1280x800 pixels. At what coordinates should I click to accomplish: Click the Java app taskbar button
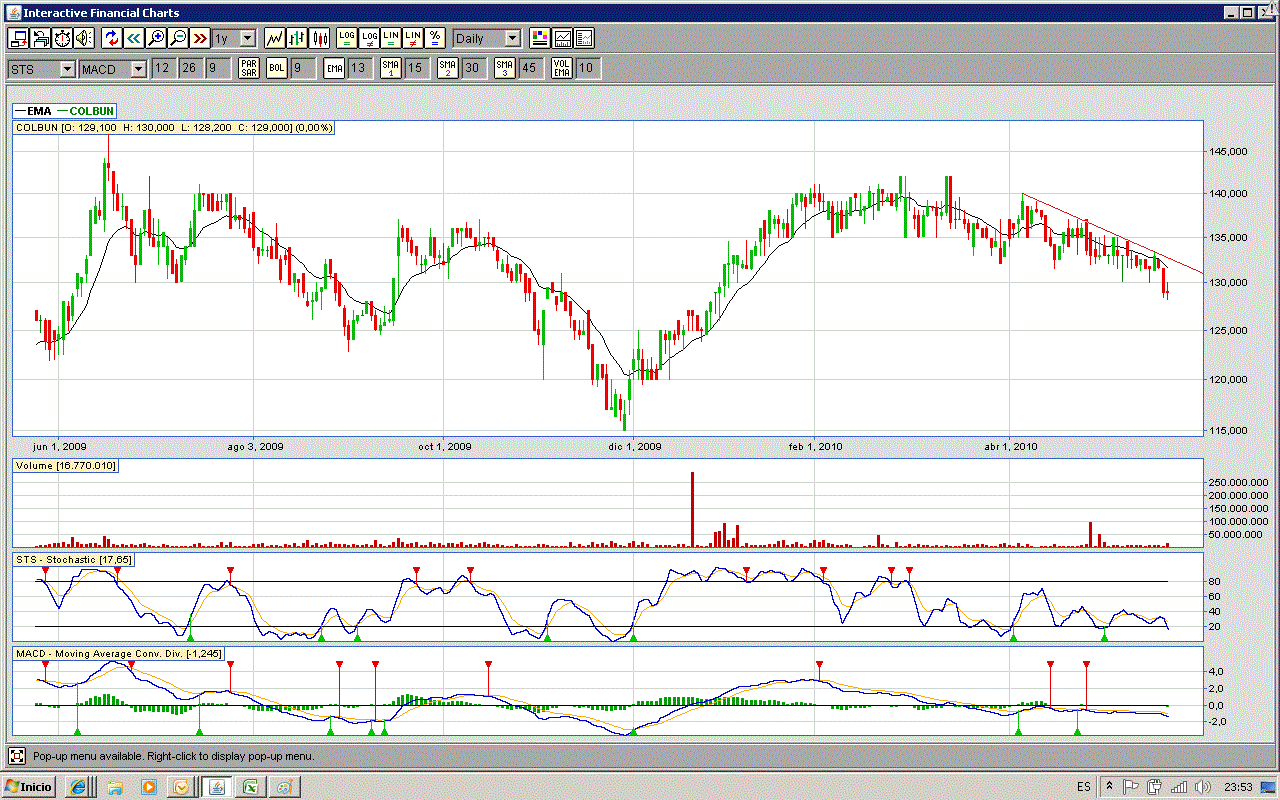(215, 787)
